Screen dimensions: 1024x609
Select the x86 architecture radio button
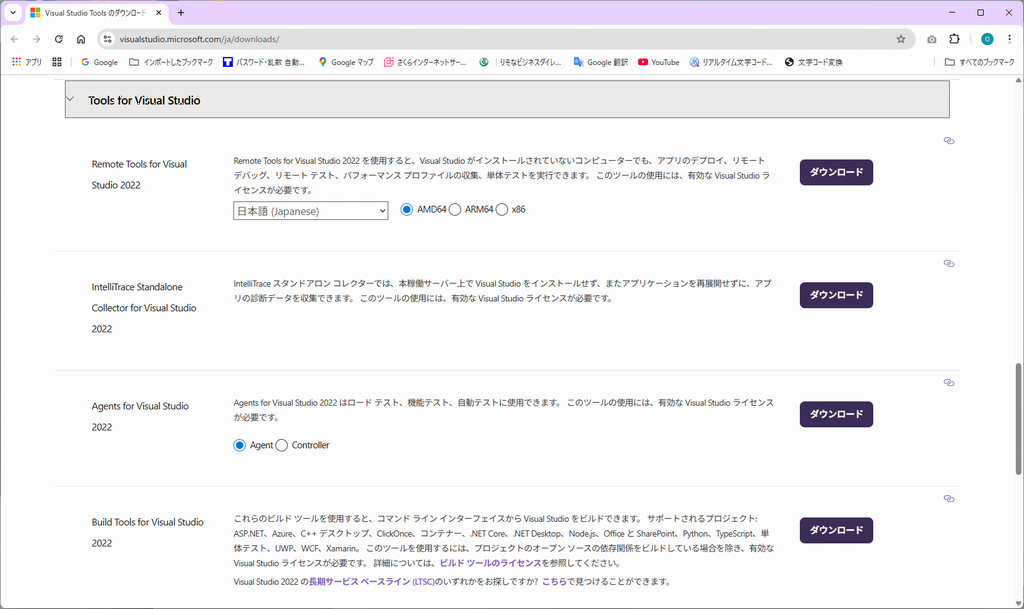[502, 210]
